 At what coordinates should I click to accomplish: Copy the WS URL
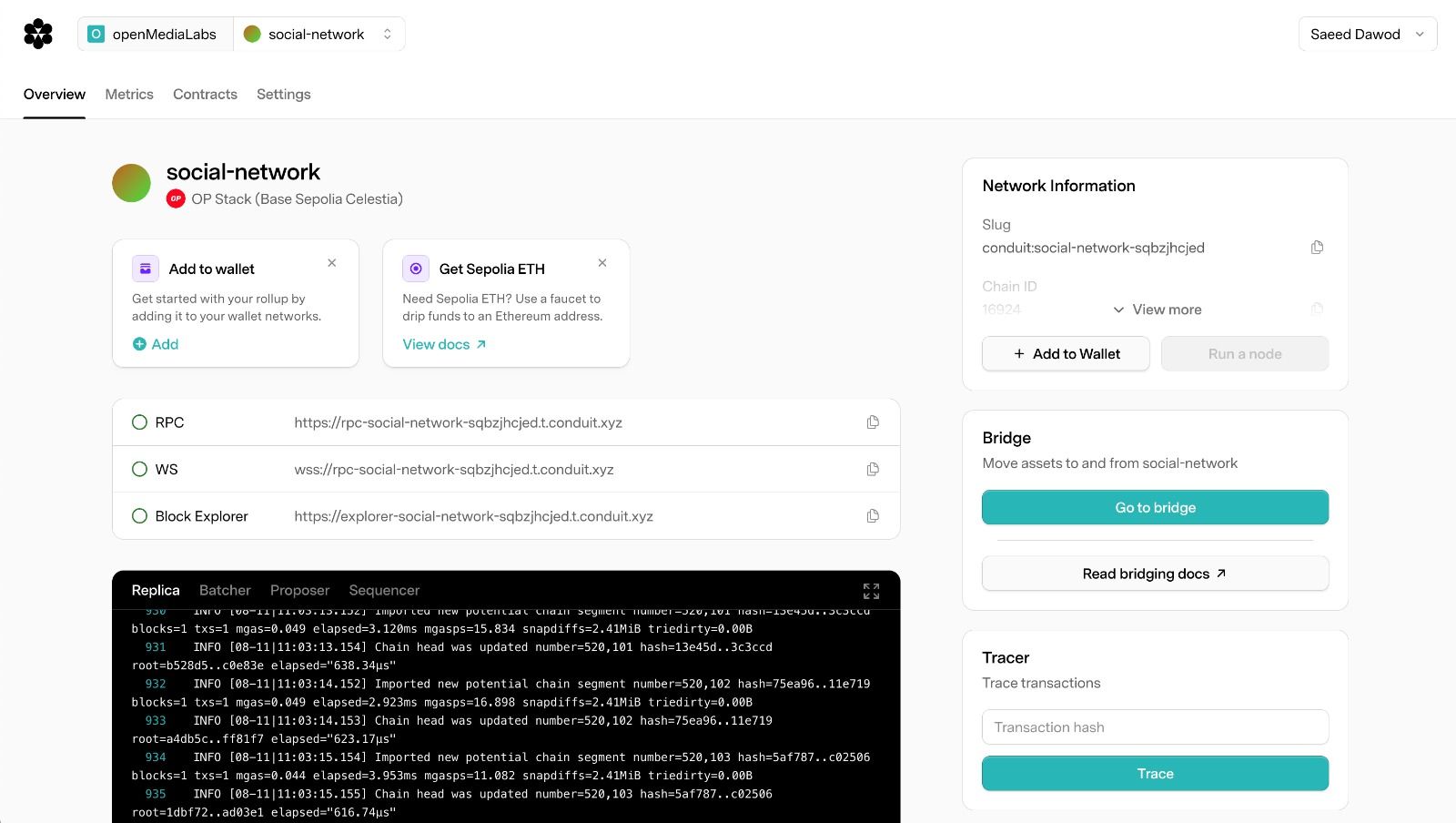pos(873,469)
